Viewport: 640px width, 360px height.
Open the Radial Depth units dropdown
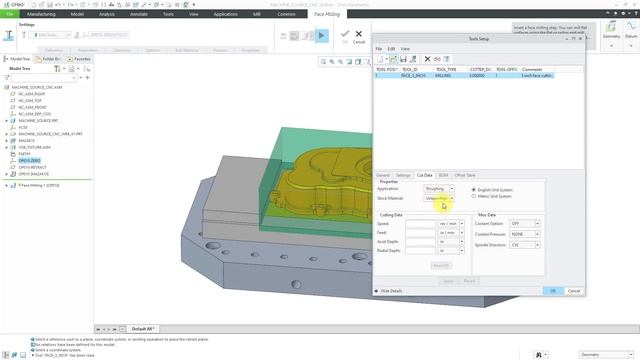click(462, 251)
